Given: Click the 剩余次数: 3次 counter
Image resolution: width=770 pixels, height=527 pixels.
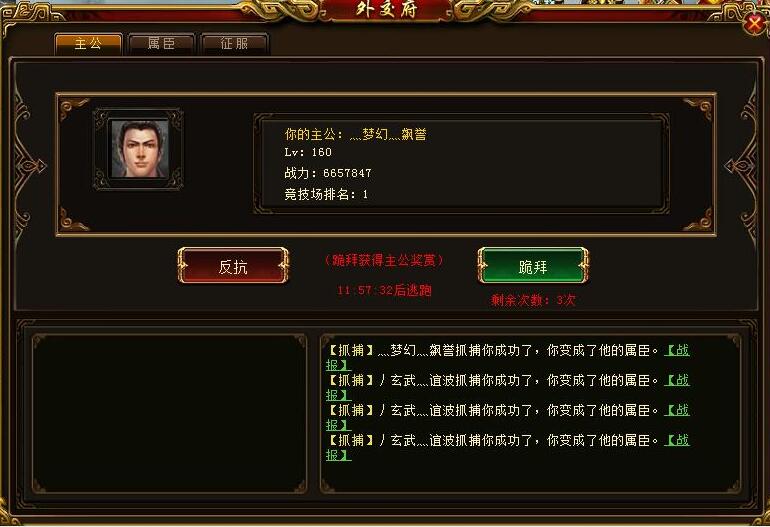Looking at the screenshot, I should [x=533, y=300].
